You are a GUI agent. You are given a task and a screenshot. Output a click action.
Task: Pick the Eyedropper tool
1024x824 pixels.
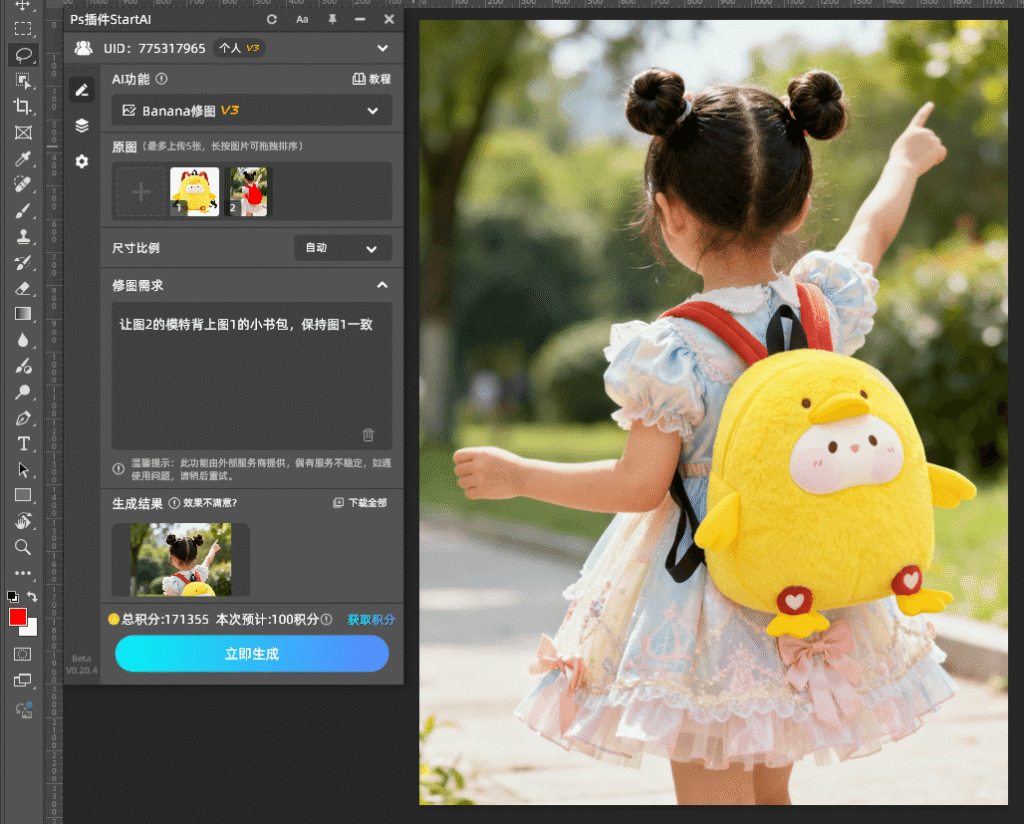(23, 159)
